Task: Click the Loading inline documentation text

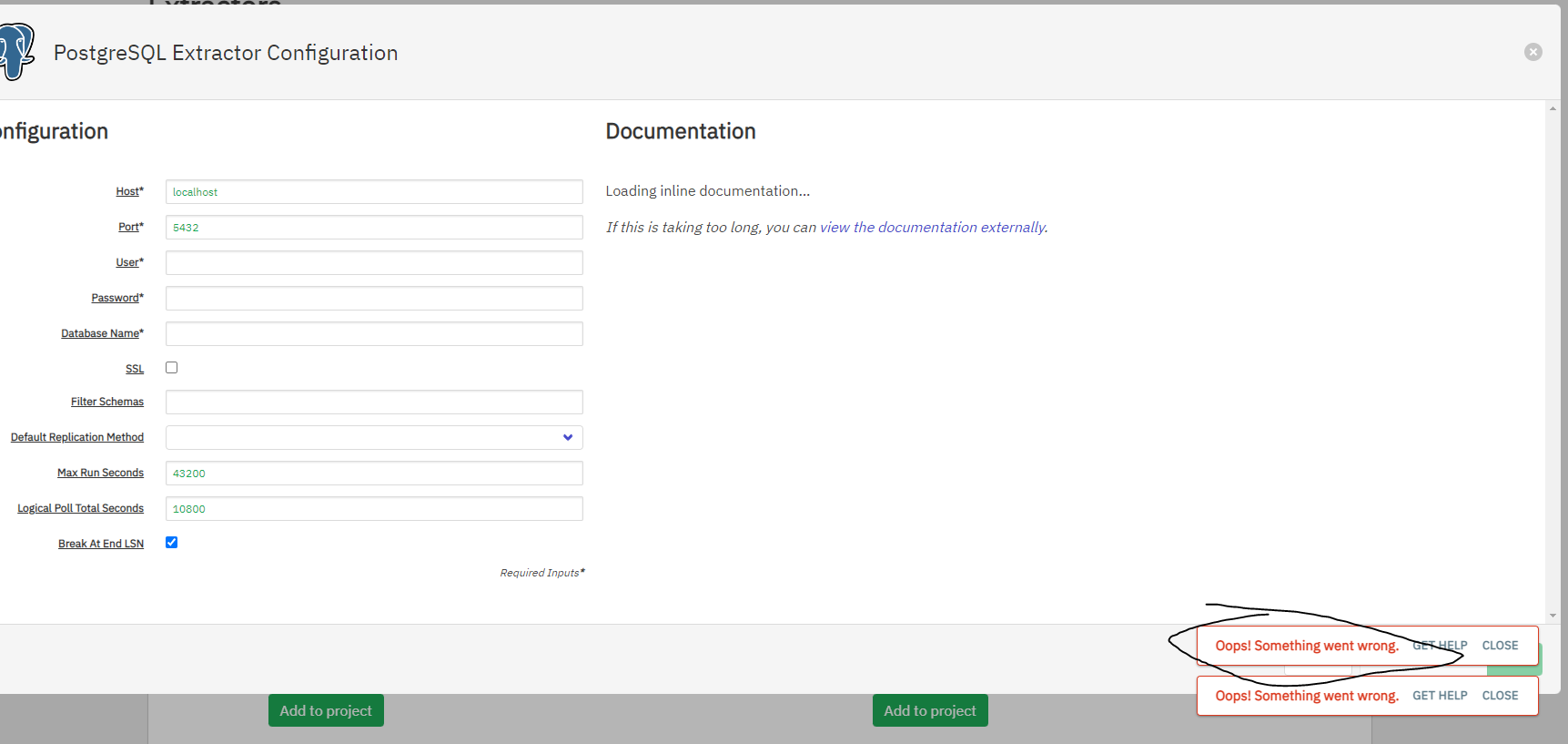Action: click(708, 191)
